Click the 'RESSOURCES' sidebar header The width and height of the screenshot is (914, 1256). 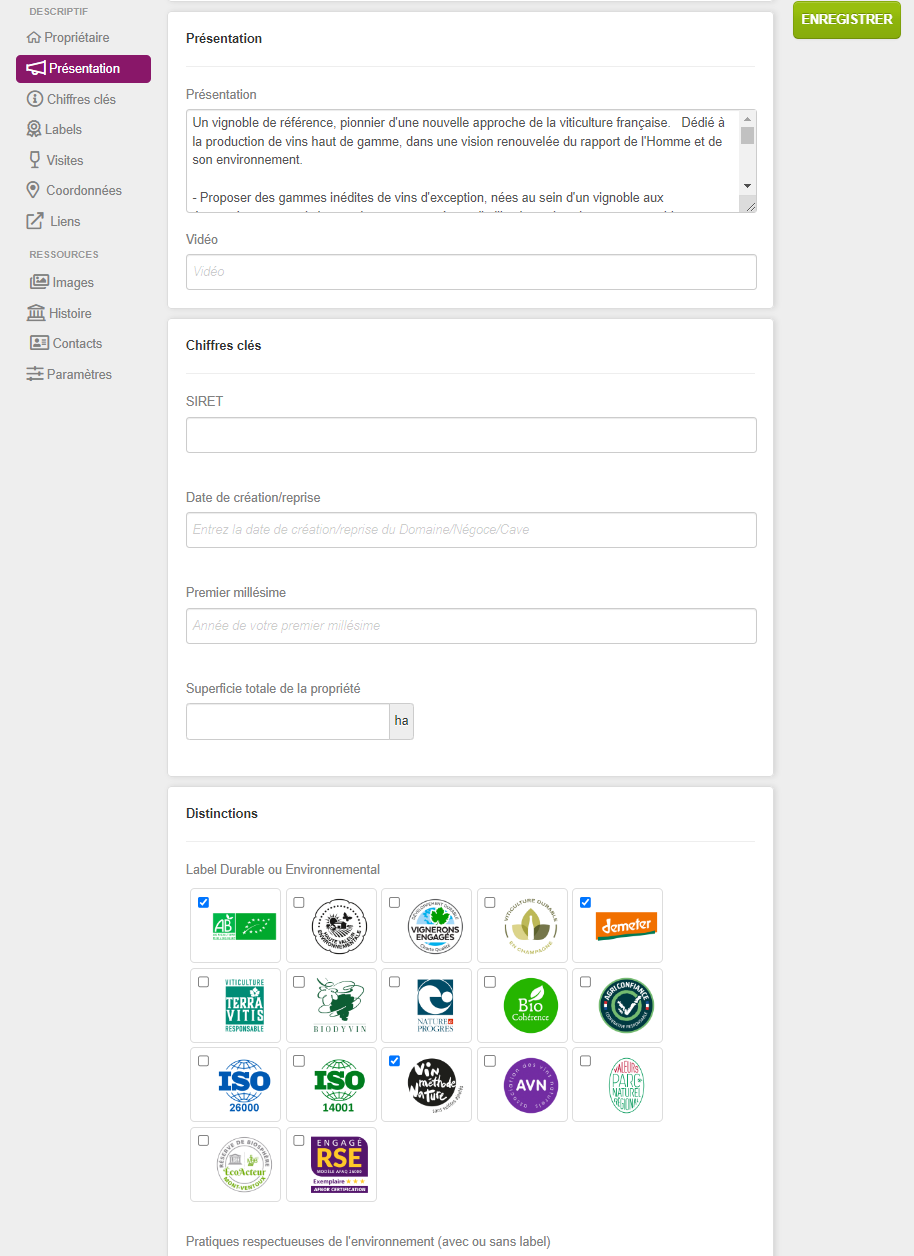pyautogui.click(x=64, y=255)
